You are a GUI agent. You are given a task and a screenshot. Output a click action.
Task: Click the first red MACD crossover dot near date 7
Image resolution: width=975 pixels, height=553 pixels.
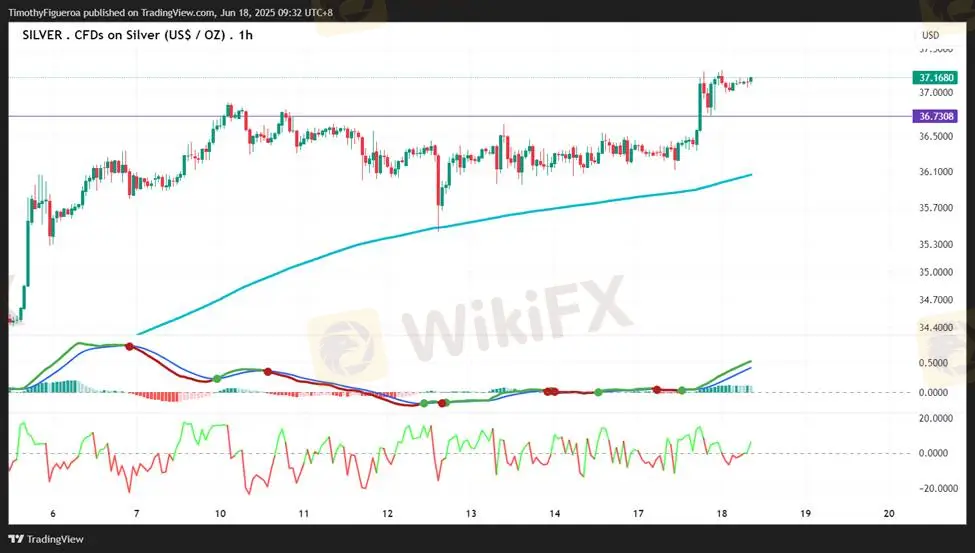129,346
